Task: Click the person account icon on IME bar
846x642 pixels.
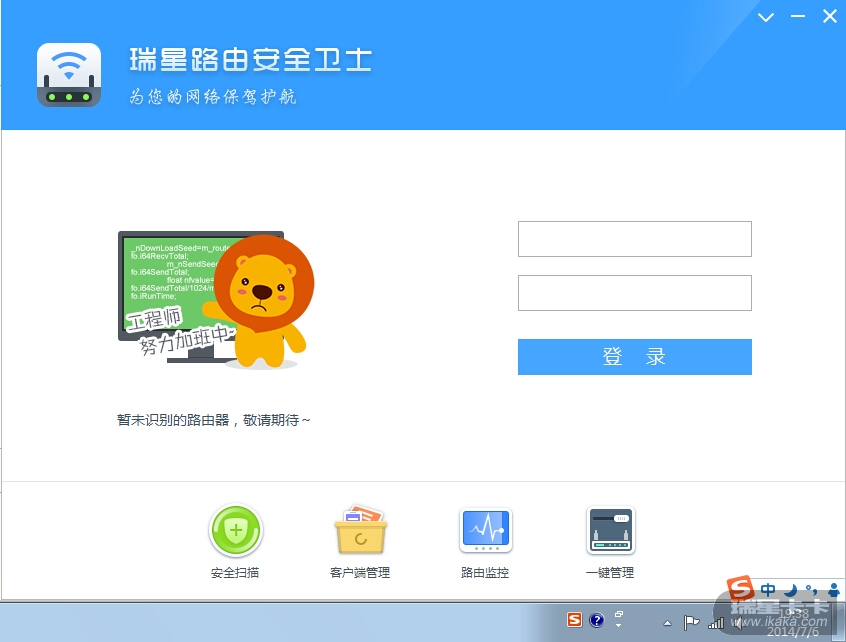Action: pyautogui.click(x=834, y=590)
